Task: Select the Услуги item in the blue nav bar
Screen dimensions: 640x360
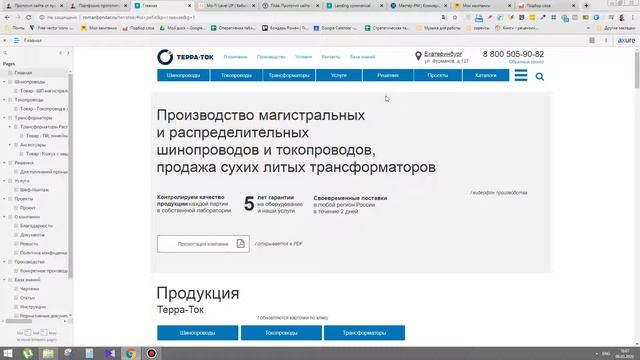Action: tap(339, 76)
